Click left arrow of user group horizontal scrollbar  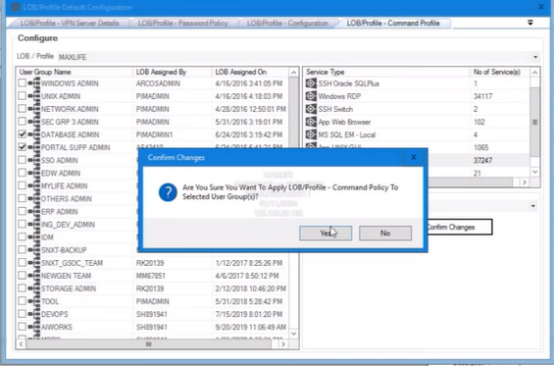tap(21, 344)
